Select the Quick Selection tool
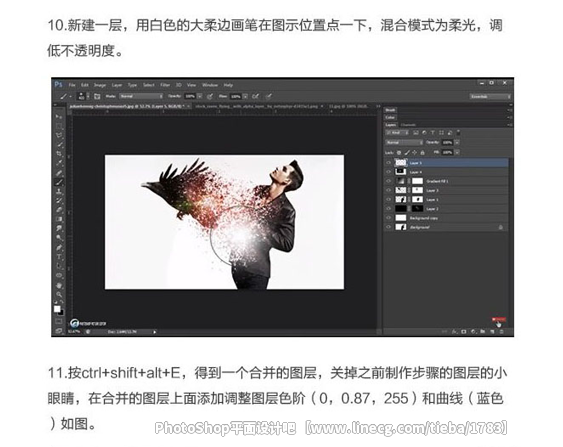 59,144
